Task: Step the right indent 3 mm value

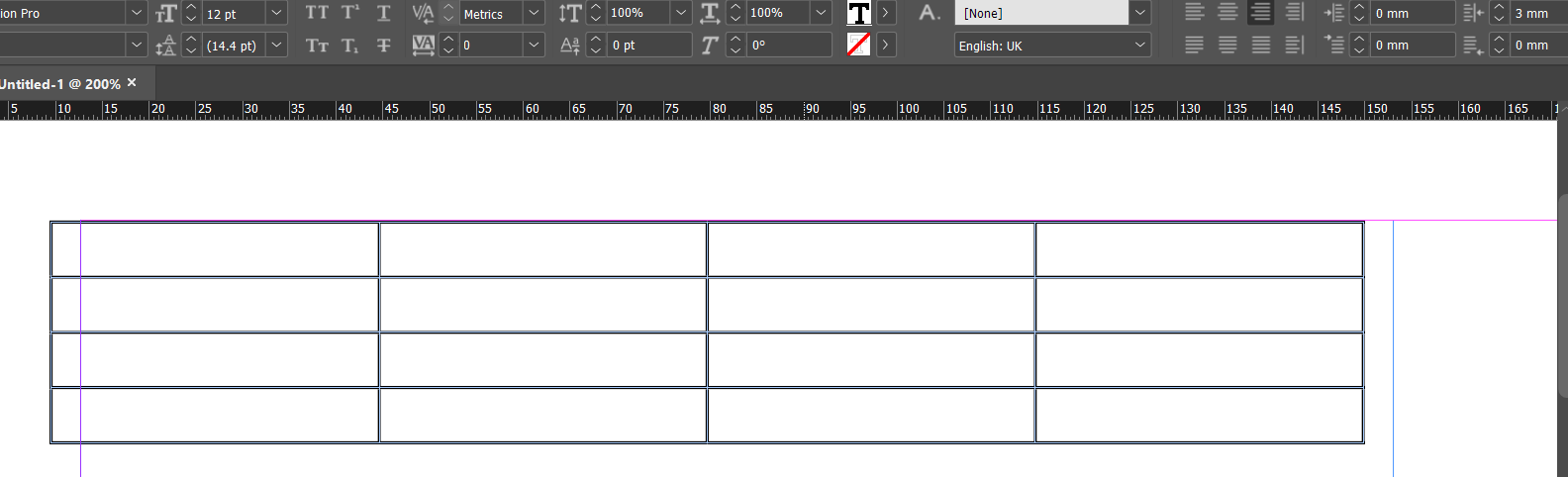Action: point(1499,13)
